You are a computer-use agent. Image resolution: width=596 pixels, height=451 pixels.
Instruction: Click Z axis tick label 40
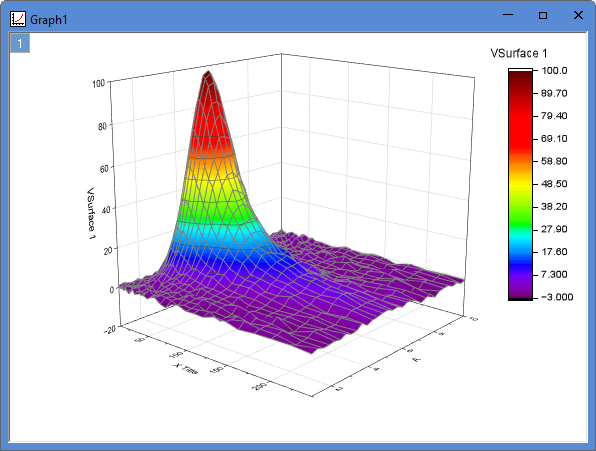point(106,209)
